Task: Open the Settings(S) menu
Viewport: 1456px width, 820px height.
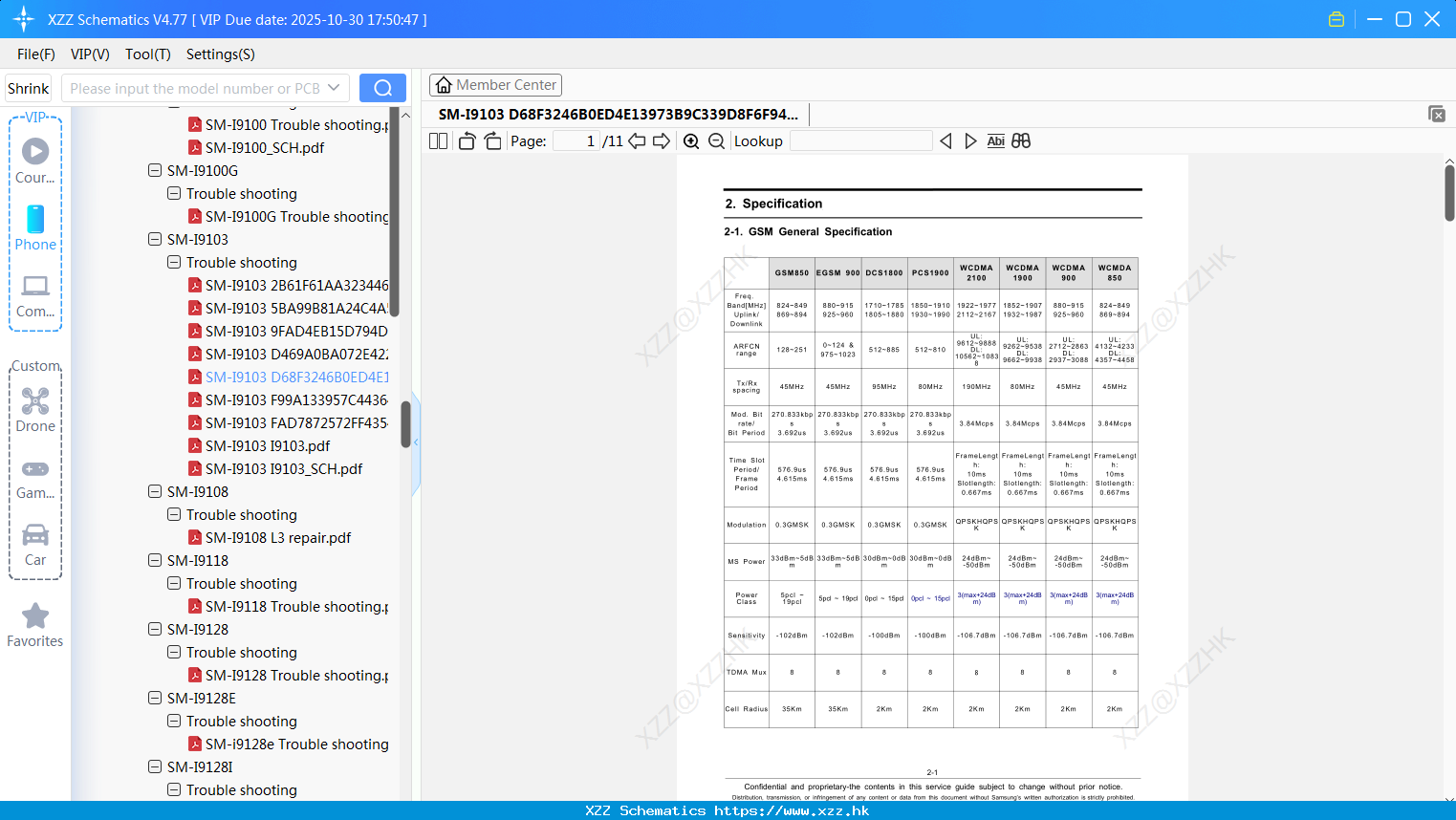Action: point(221,54)
